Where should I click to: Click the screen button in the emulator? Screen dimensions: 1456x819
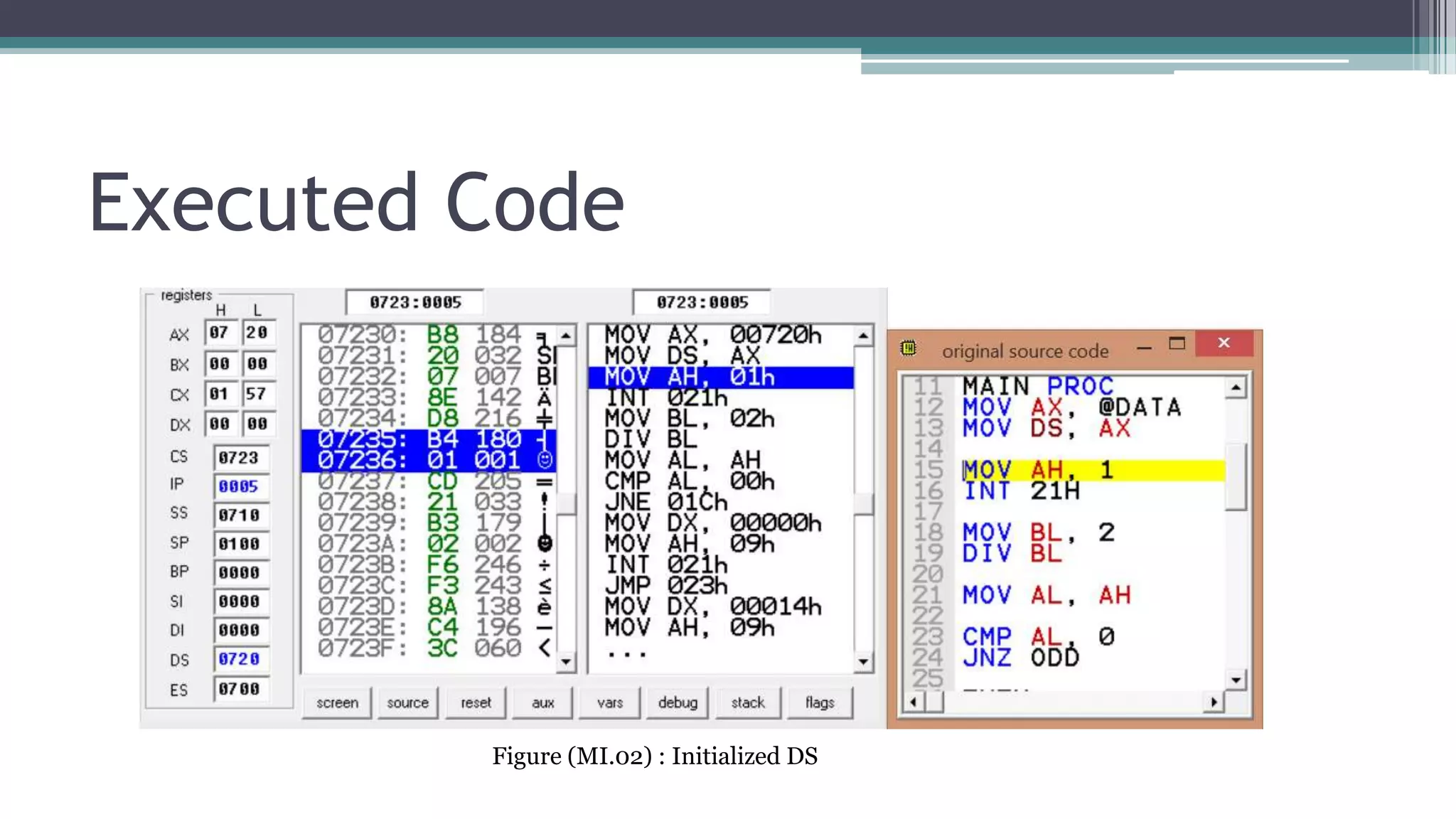click(337, 702)
